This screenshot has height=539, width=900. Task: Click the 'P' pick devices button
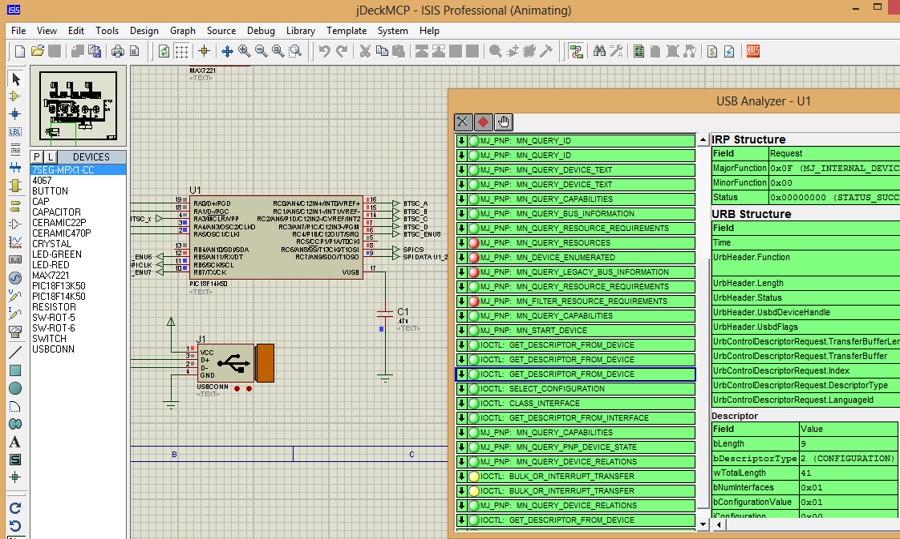click(x=37, y=157)
